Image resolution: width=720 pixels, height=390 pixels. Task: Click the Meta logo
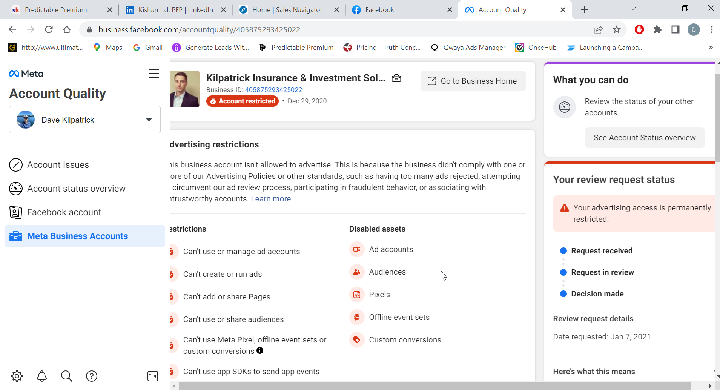26,73
